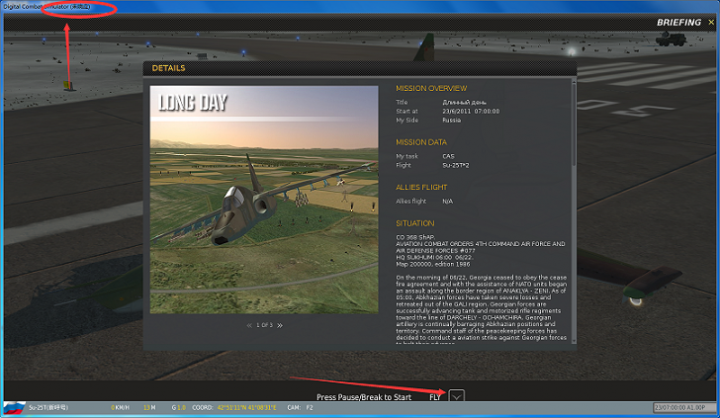720x418 pixels.
Task: Click the Russian flag icon in status bar
Action: (x=14, y=408)
